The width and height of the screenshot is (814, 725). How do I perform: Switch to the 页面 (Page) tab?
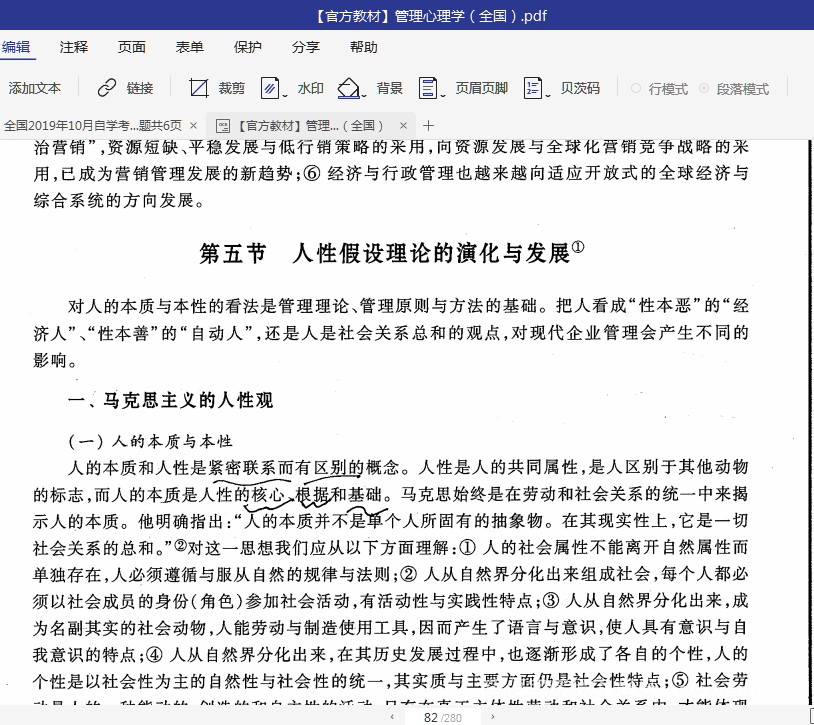pyautogui.click(x=132, y=47)
